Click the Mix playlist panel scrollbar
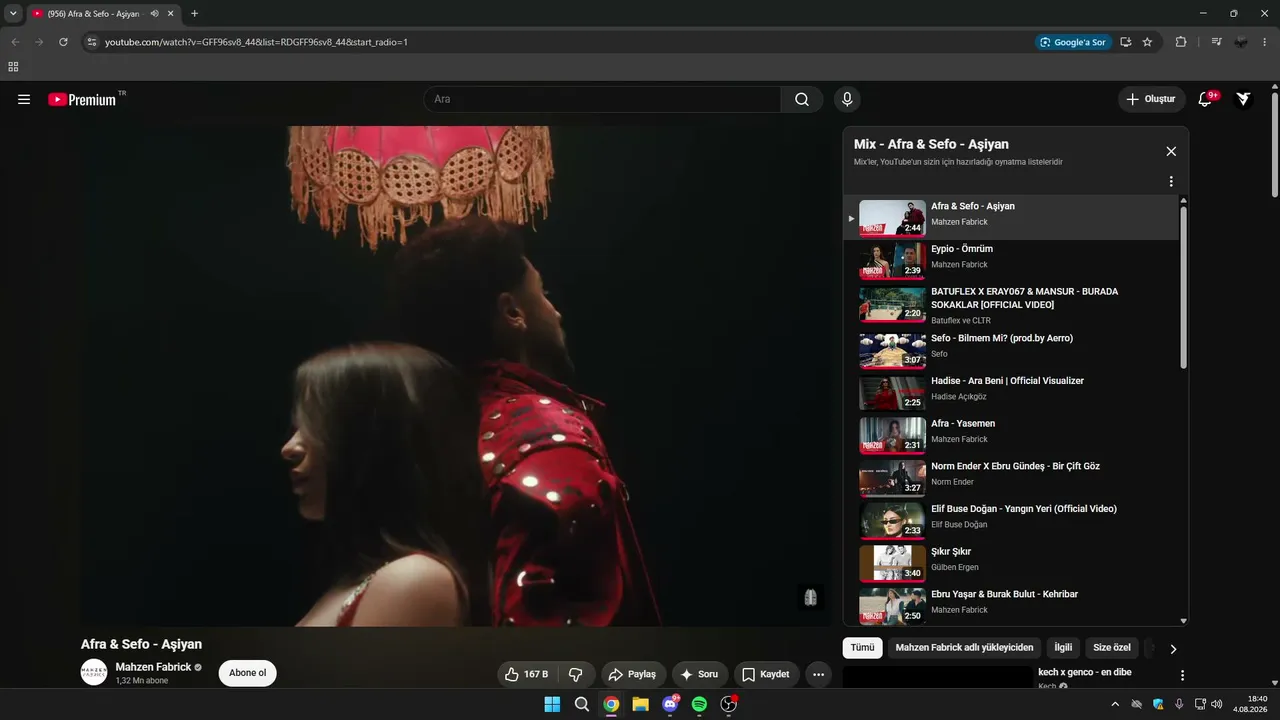Screen dimensions: 1280x720 pos(1184,286)
